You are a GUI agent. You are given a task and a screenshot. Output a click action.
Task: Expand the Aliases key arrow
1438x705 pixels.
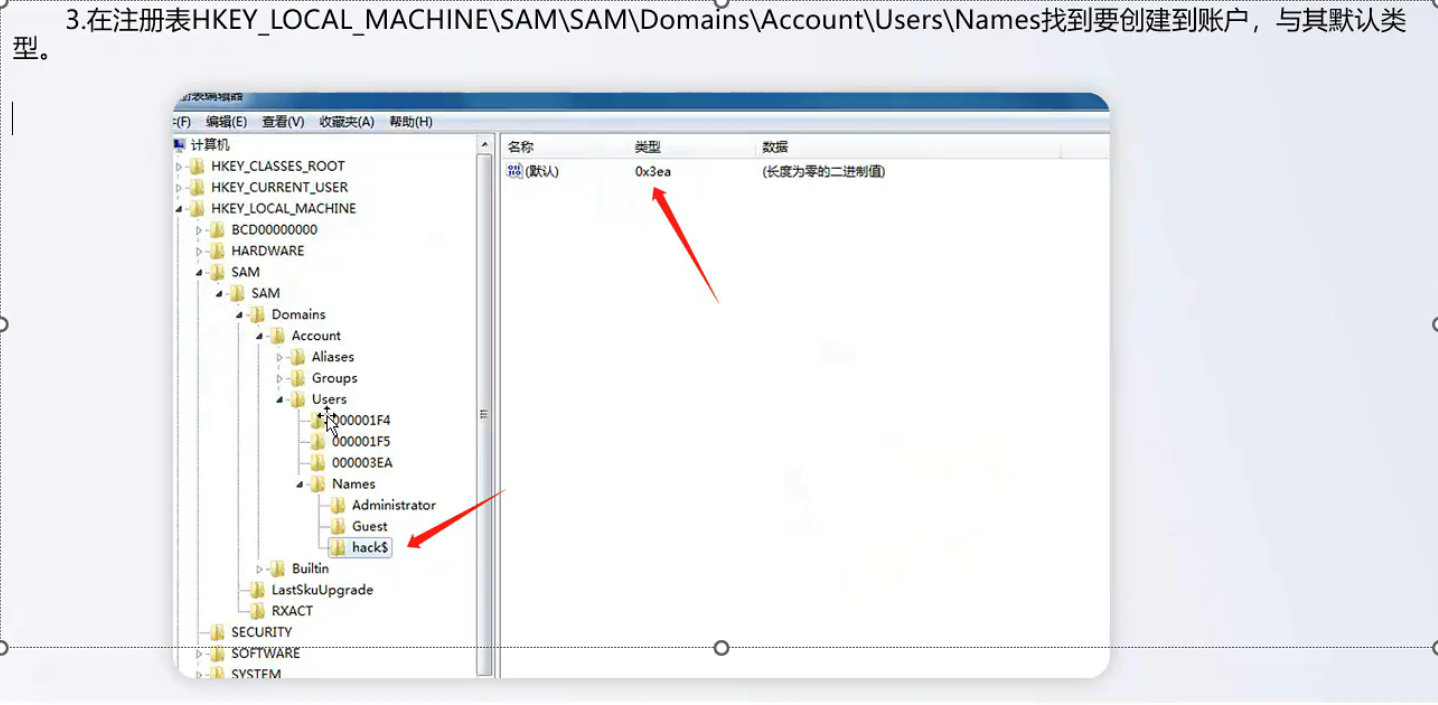[280, 357]
